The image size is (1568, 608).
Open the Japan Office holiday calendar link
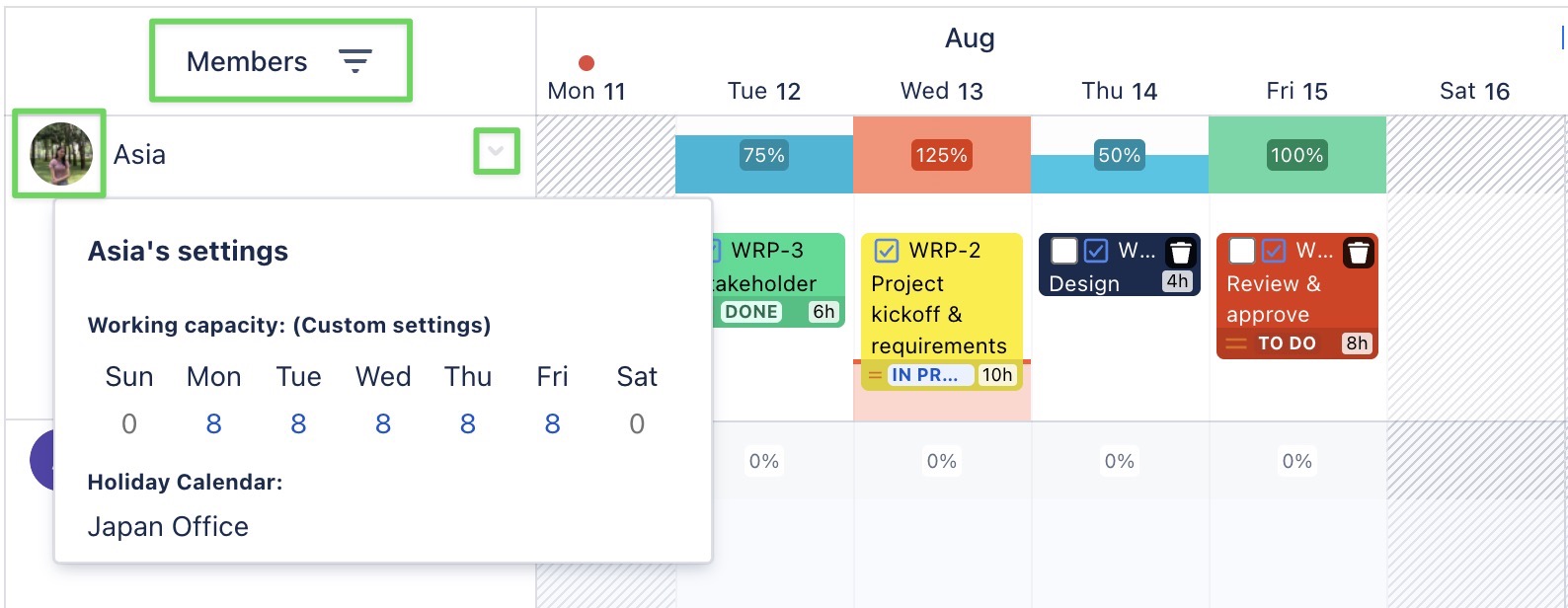tap(169, 526)
